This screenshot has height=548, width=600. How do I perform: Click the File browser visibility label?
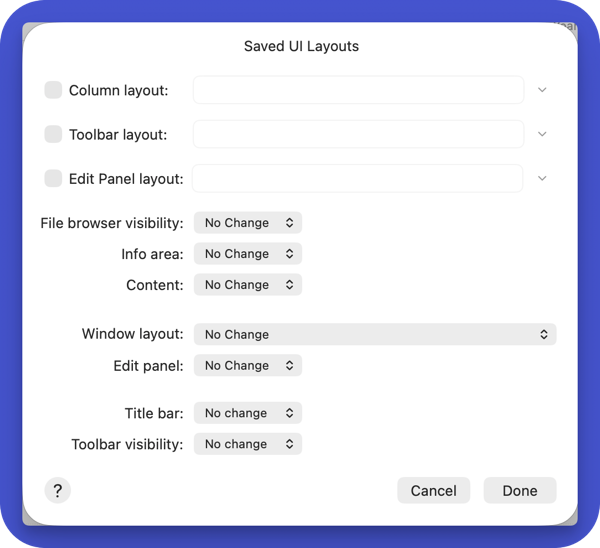click(112, 223)
